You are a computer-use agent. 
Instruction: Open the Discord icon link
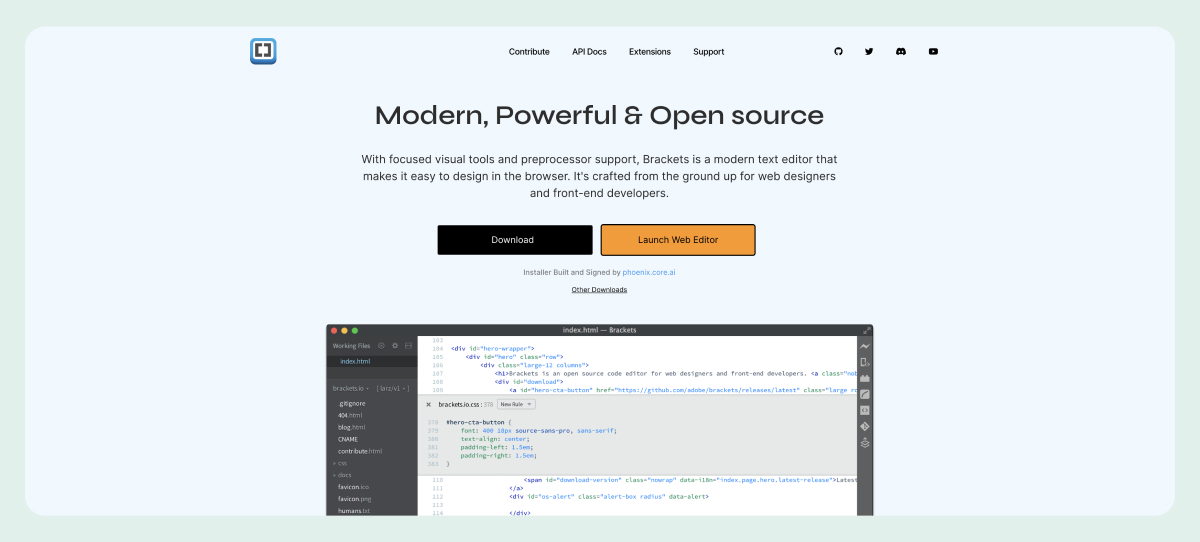pyautogui.click(x=901, y=51)
